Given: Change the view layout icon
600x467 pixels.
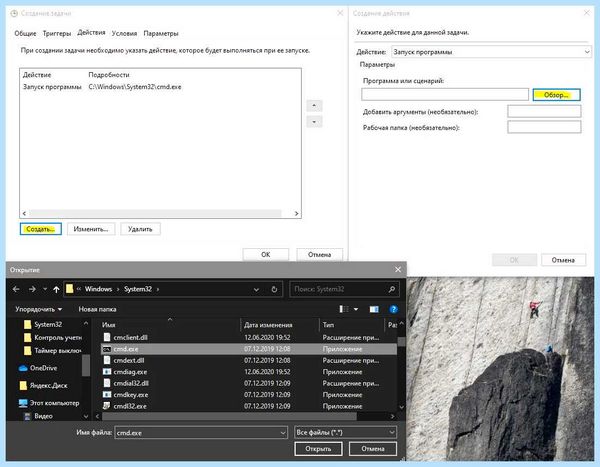Looking at the screenshot, I should (x=344, y=309).
